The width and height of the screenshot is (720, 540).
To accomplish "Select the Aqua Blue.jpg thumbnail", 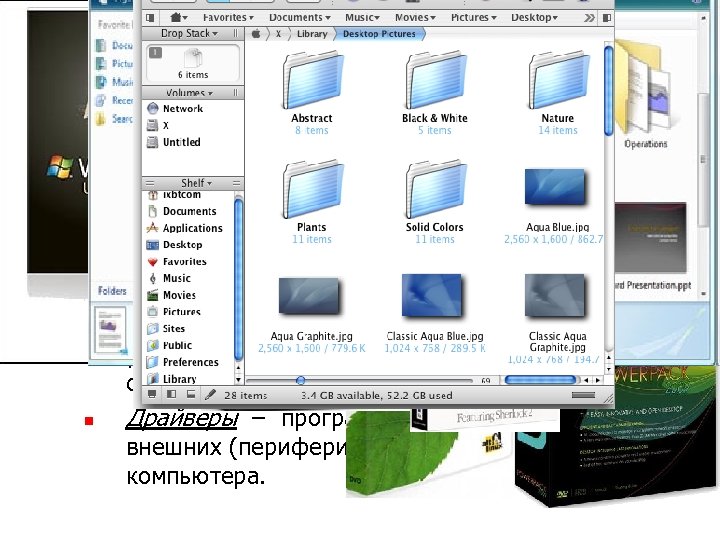I will (x=556, y=186).
